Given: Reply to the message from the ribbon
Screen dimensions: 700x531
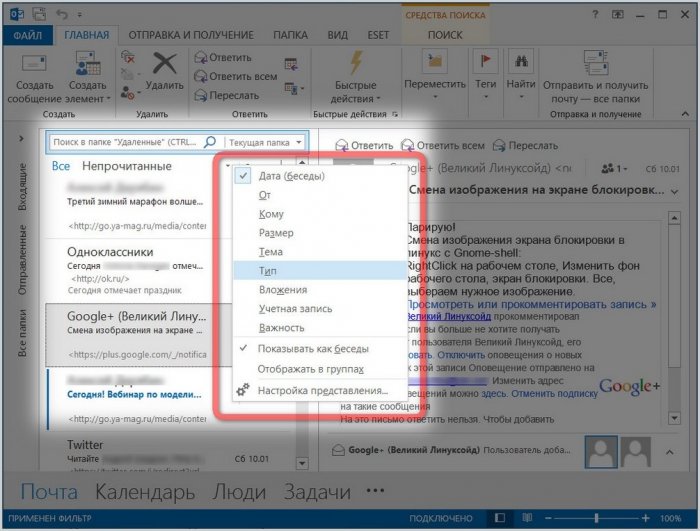Looking at the screenshot, I should click(x=223, y=58).
